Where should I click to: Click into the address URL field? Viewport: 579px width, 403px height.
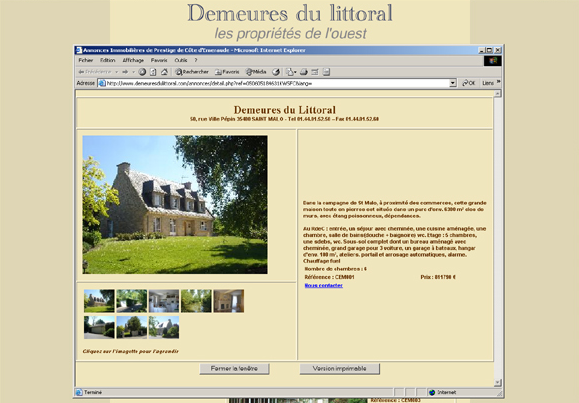tap(277, 83)
